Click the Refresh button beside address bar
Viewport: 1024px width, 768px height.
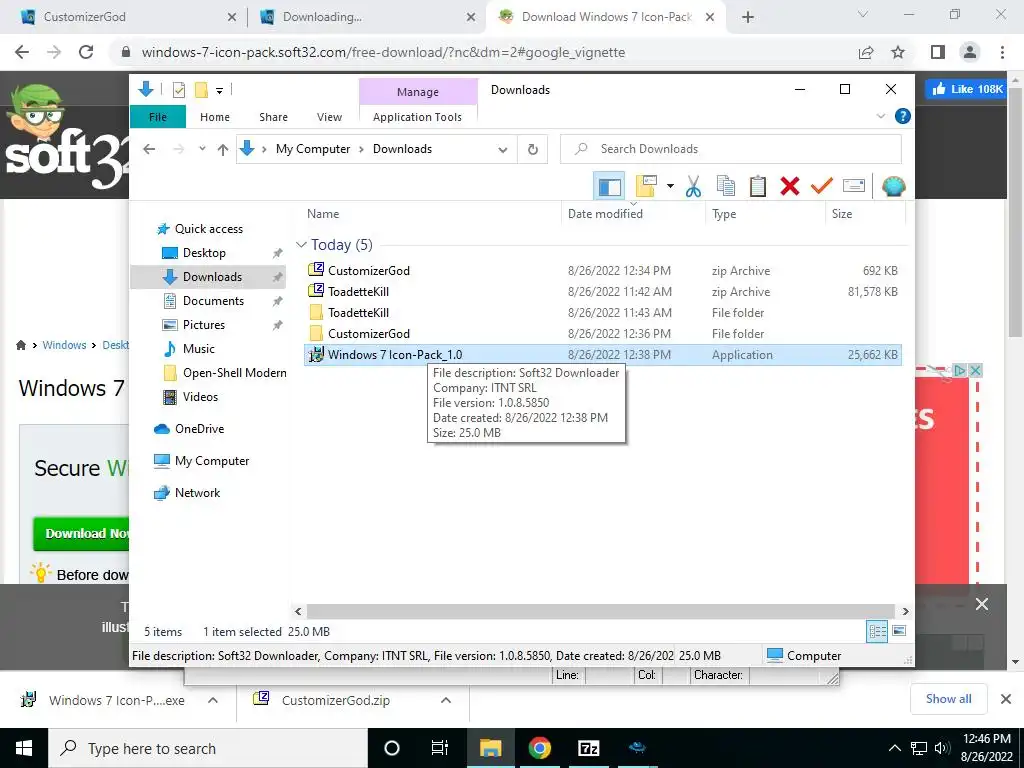533,150
